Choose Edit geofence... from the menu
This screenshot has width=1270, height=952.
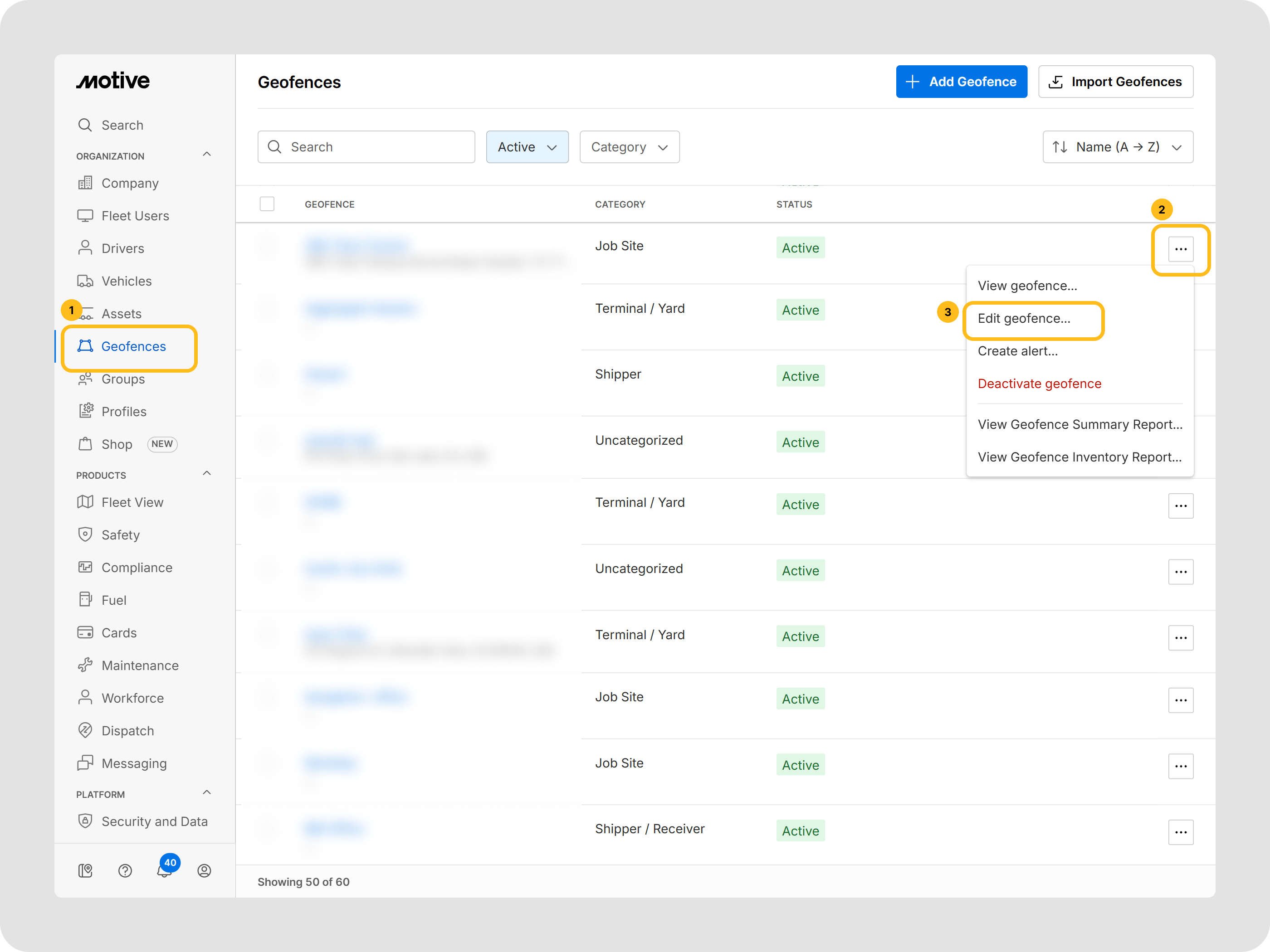tap(1024, 319)
